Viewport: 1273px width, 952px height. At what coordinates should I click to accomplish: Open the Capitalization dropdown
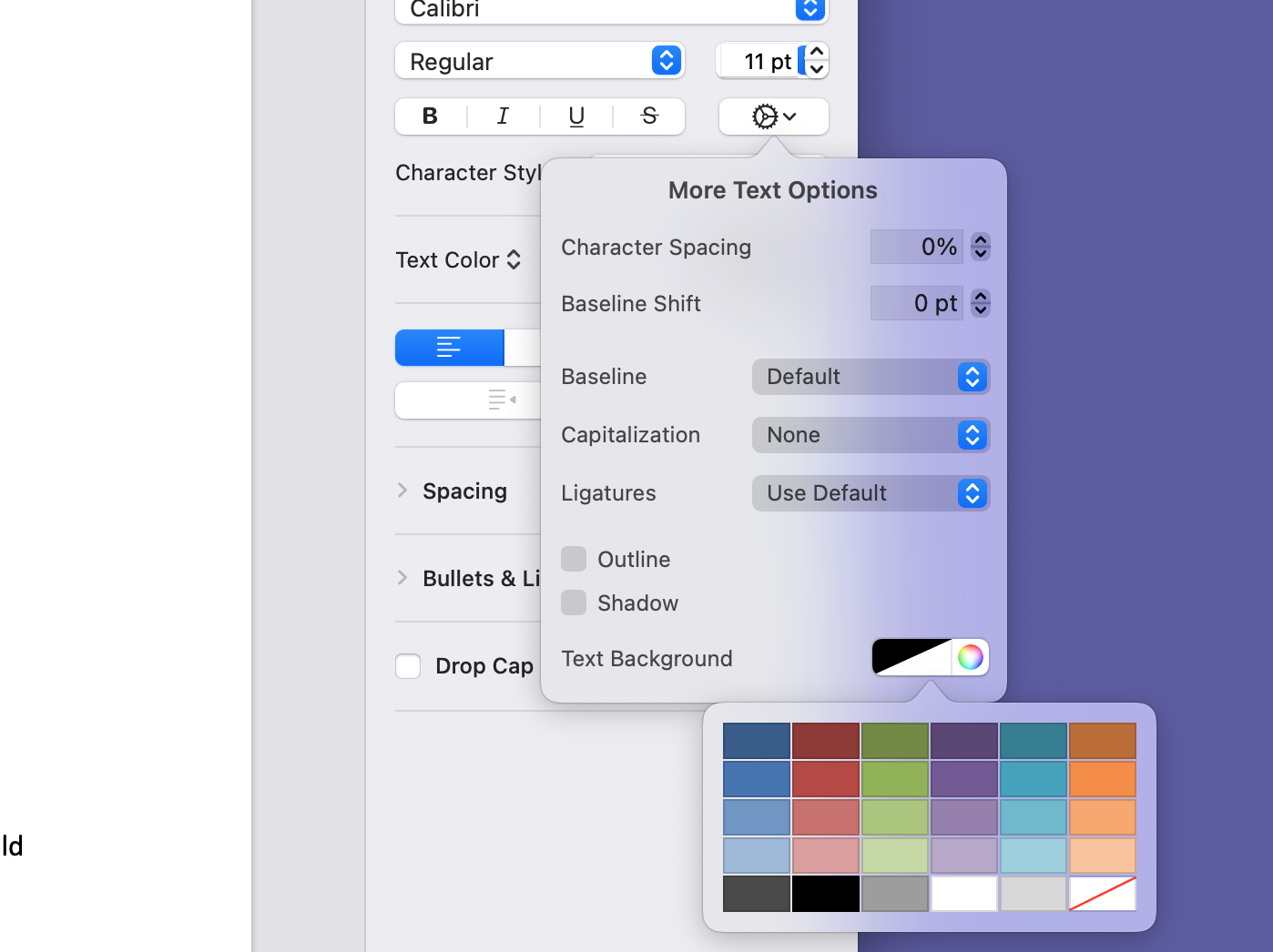871,435
